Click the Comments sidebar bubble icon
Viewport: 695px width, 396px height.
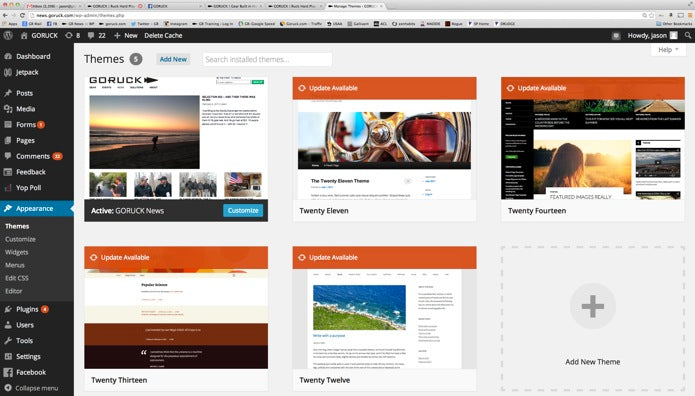pyautogui.click(x=8, y=156)
